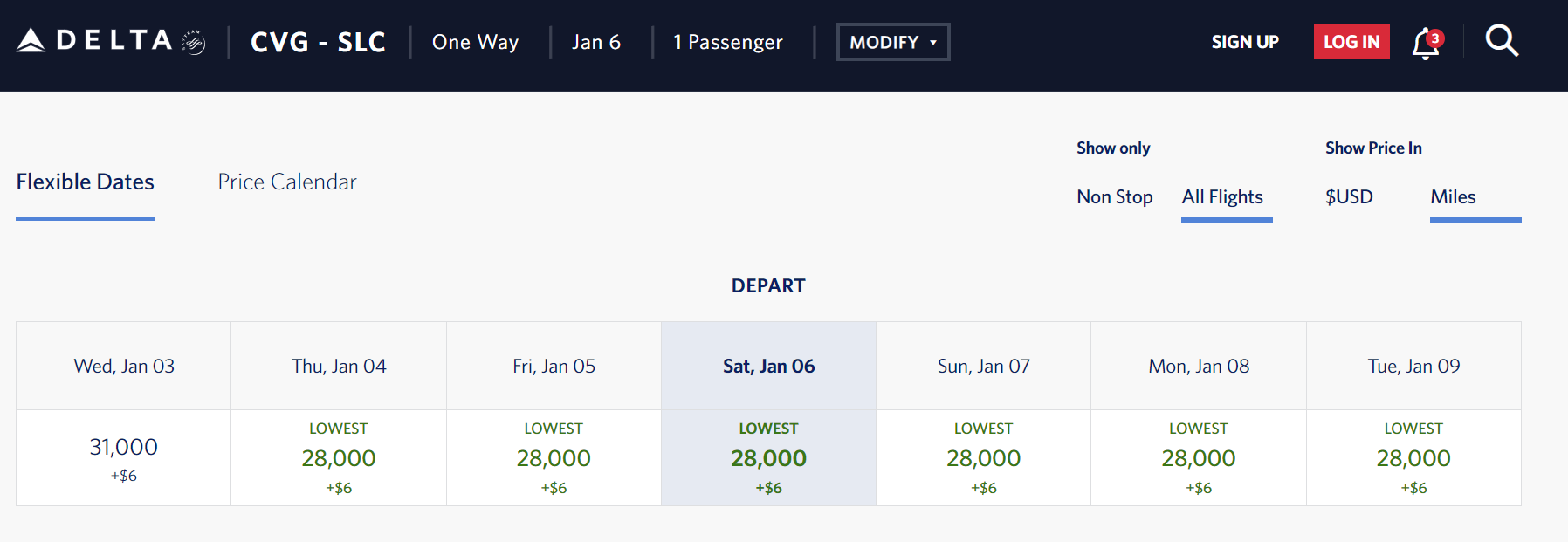Show only Non Stop flights

1114,197
